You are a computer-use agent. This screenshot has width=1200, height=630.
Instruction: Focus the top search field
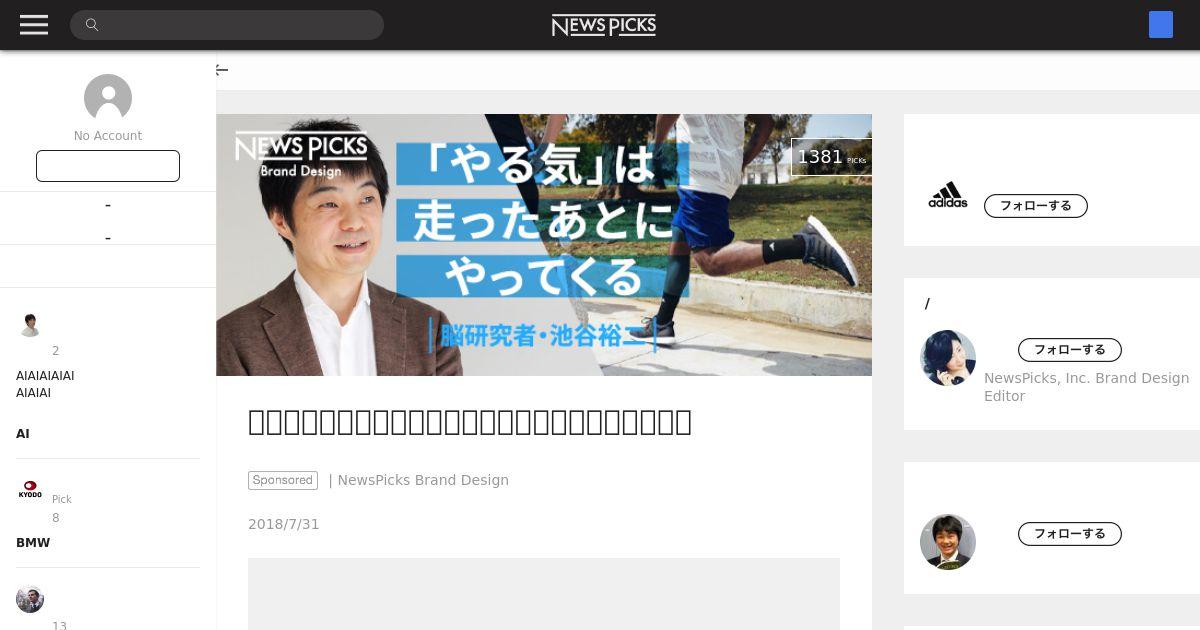tap(227, 25)
